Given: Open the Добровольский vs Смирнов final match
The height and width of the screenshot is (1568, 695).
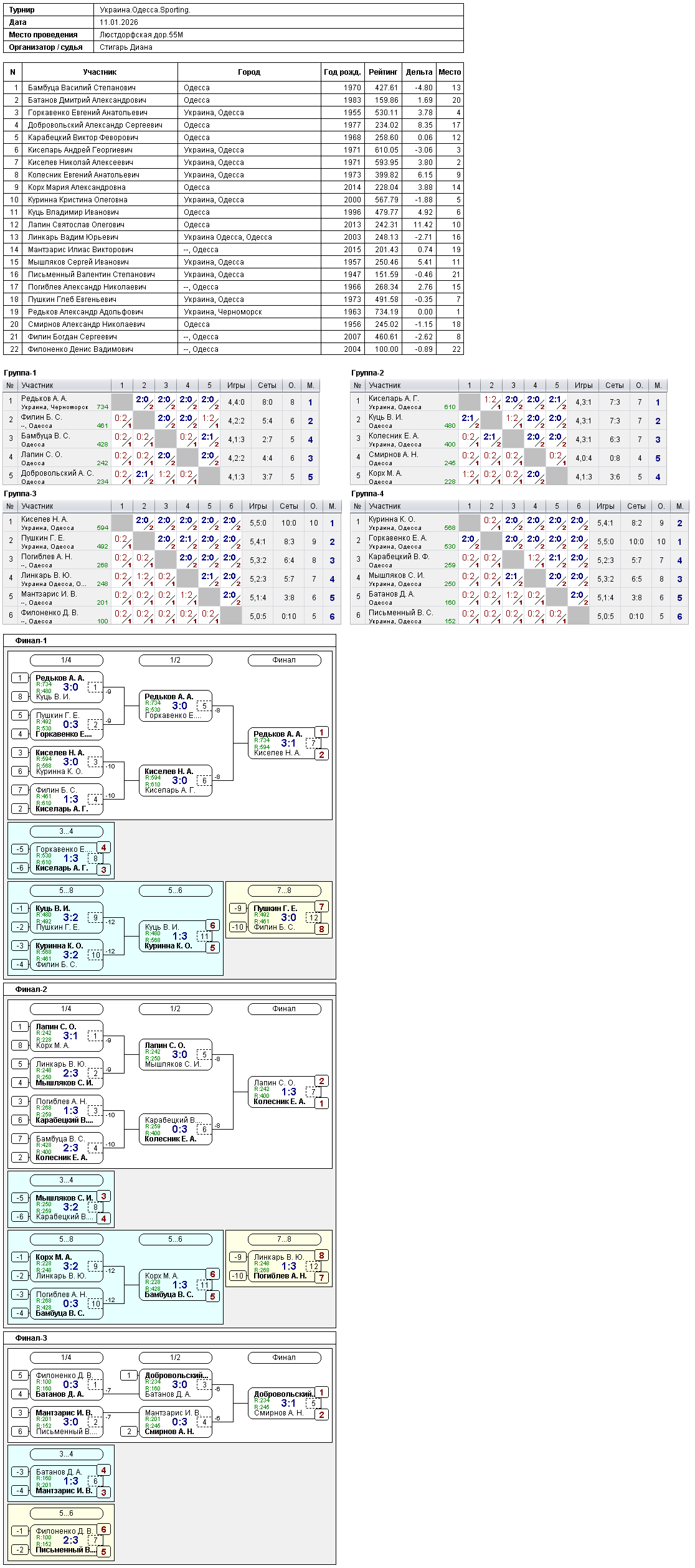Looking at the screenshot, I should point(285,1404).
